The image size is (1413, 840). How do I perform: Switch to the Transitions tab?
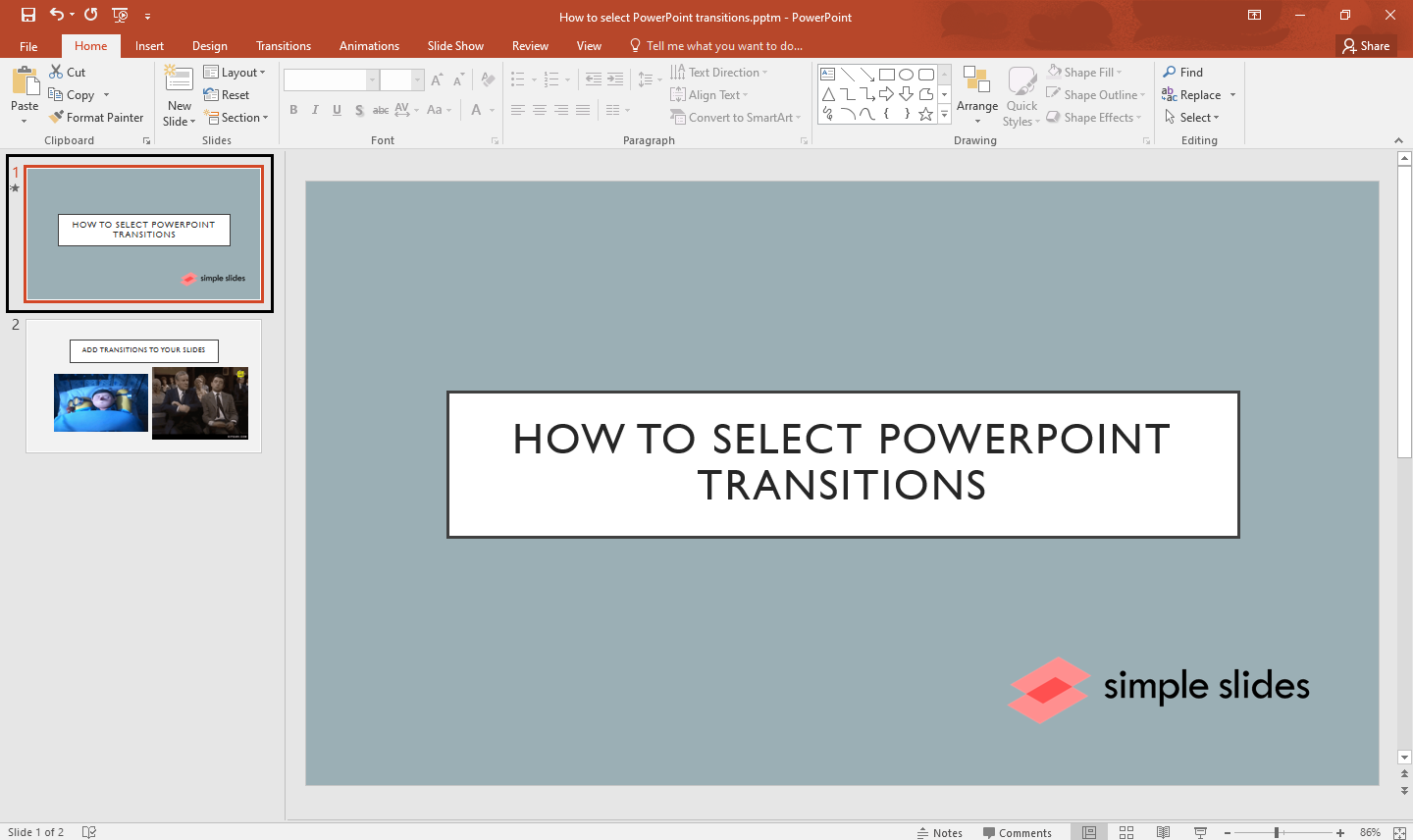(x=284, y=45)
